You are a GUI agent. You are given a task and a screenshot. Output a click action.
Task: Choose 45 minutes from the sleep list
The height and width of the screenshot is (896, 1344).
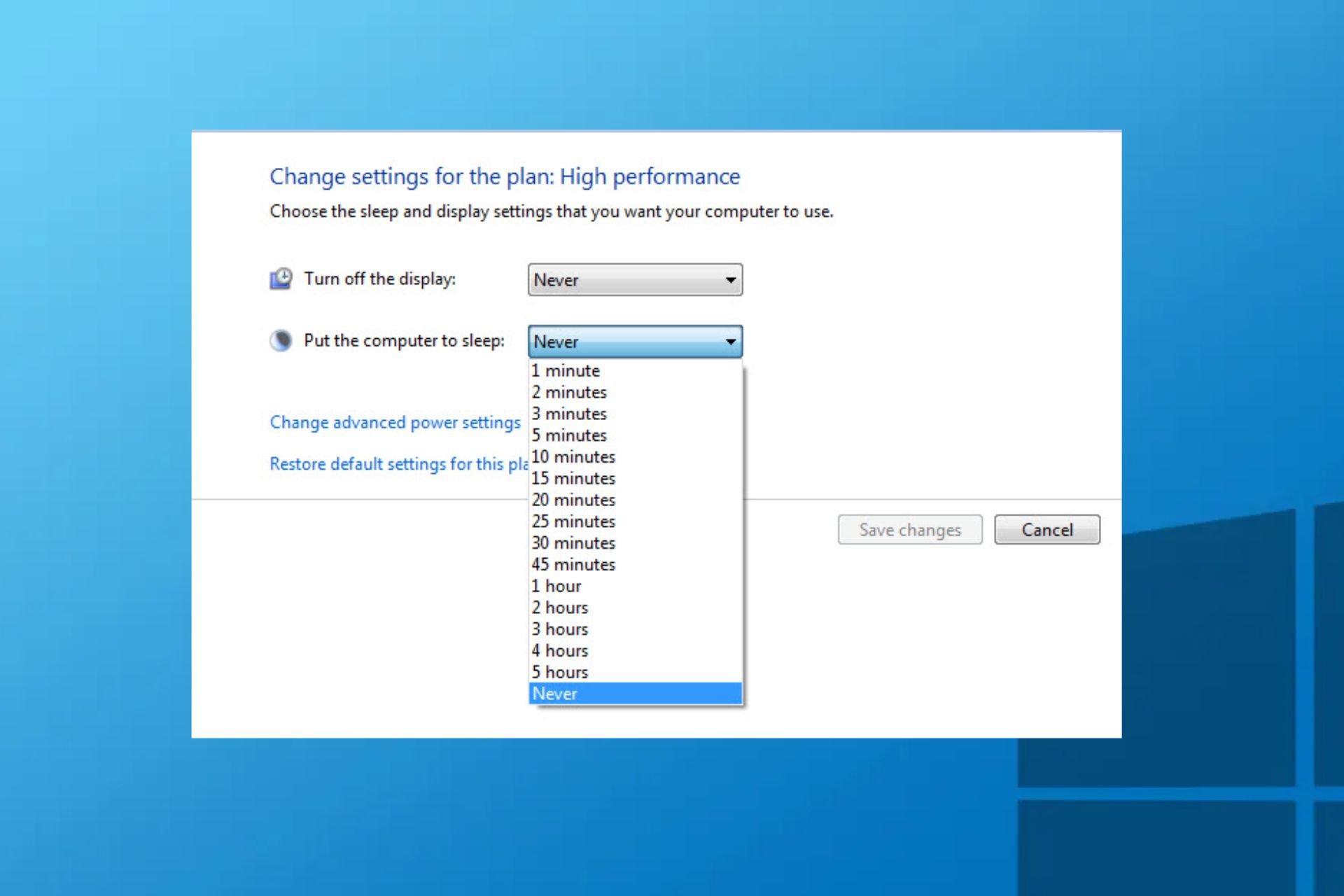[x=635, y=564]
